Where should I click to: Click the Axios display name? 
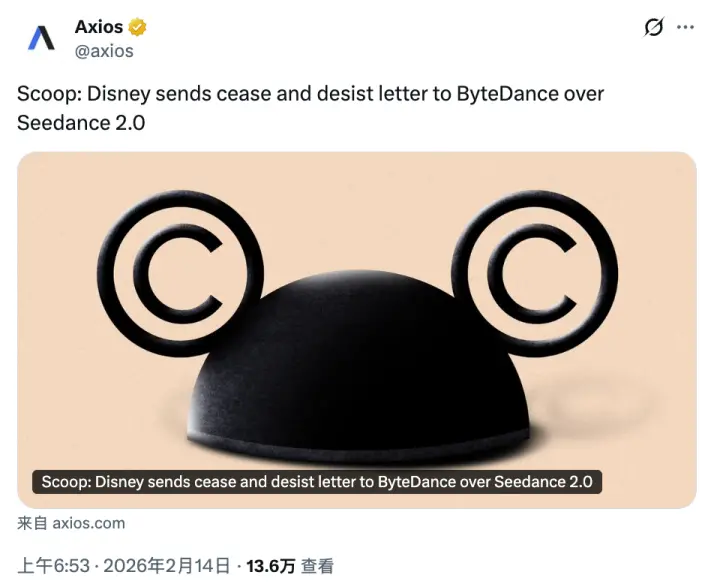(x=99, y=27)
